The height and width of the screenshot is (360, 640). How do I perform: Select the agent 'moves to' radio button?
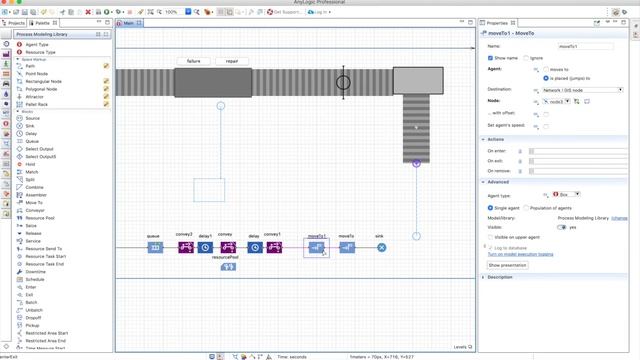pyautogui.click(x=546, y=69)
